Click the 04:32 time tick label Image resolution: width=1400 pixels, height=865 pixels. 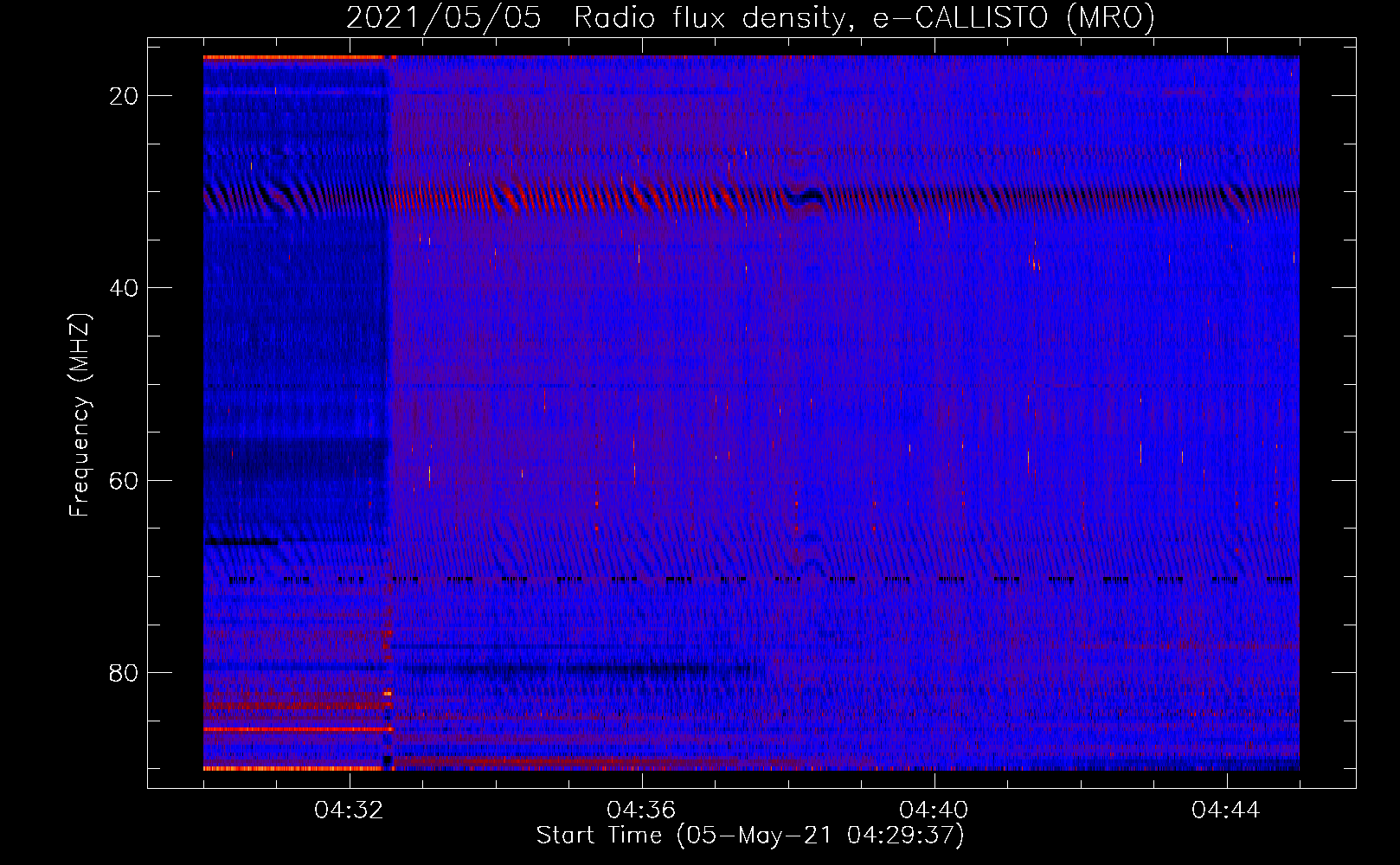click(x=350, y=810)
